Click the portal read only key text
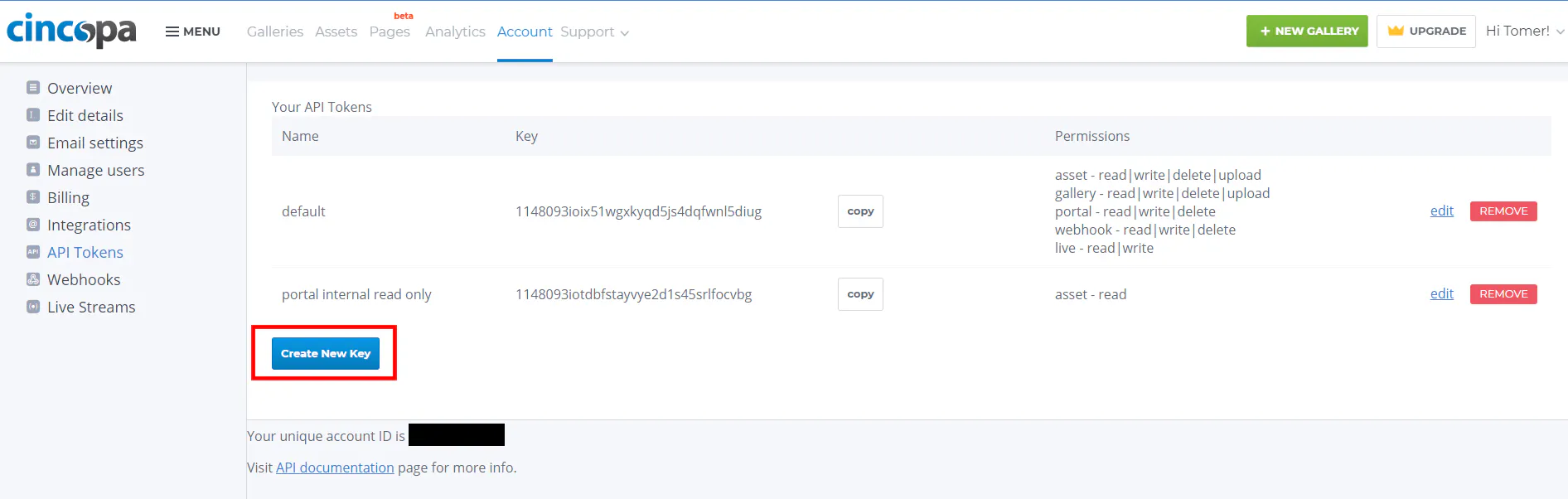Screen dimensions: 1568x499 tap(633, 294)
